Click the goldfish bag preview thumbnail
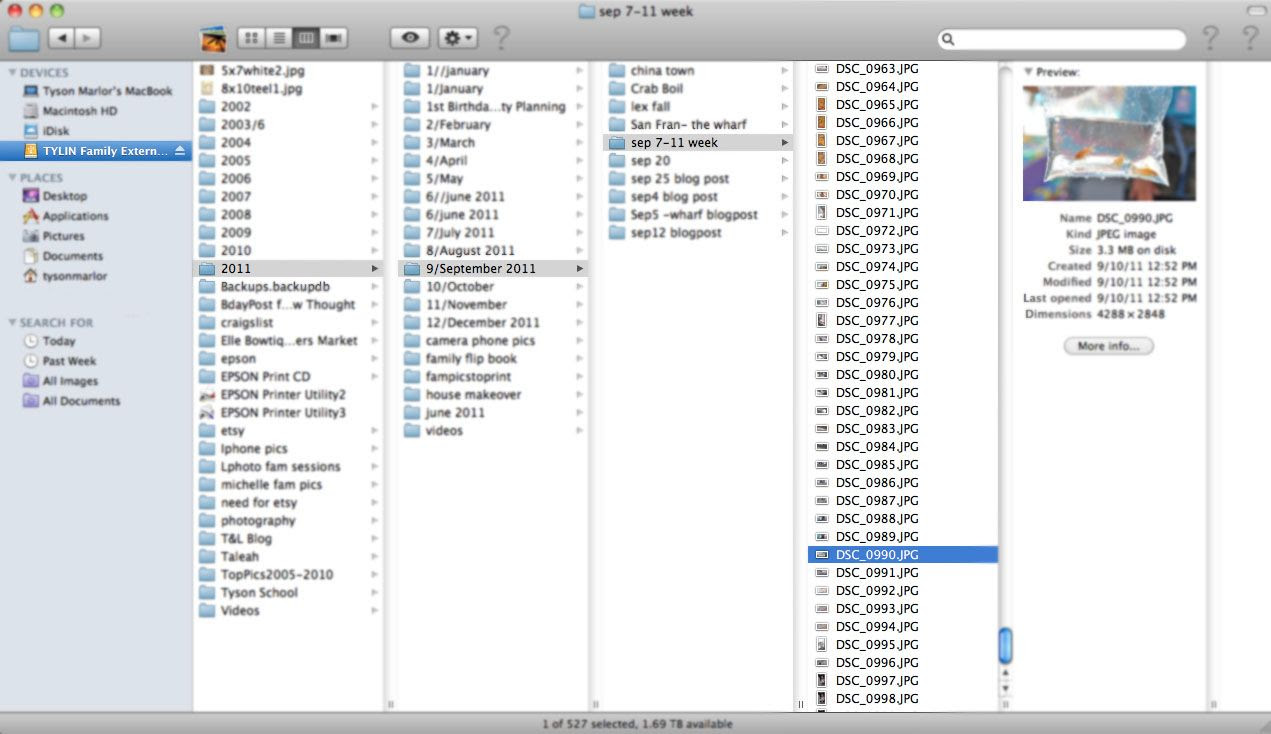 tap(1109, 143)
